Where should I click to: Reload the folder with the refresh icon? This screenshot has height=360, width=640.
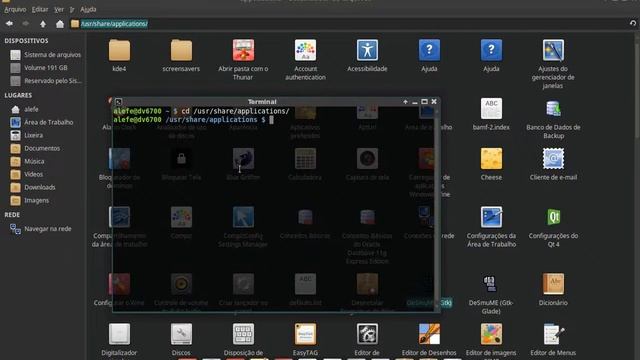tap(633, 23)
